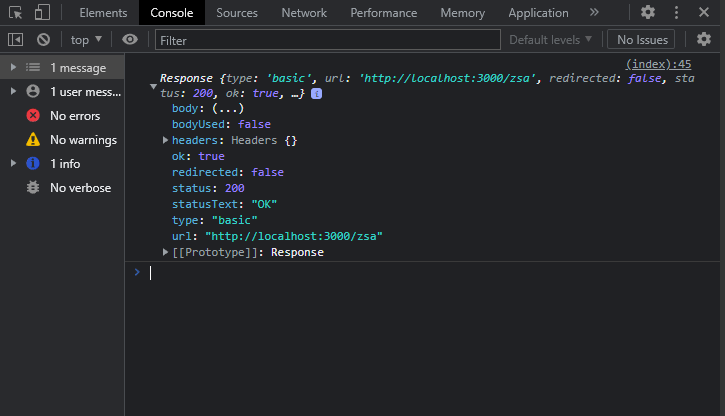Viewport: 725px width, 416px height.
Task: Collapse the logged Response object arrow
Action: click(x=153, y=86)
